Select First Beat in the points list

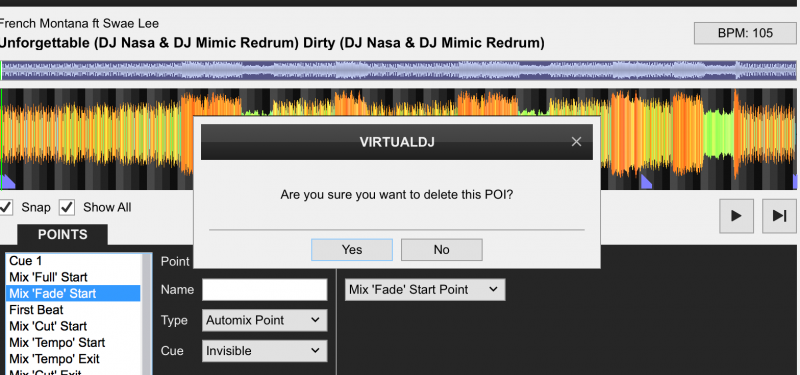pyautogui.click(x=73, y=310)
